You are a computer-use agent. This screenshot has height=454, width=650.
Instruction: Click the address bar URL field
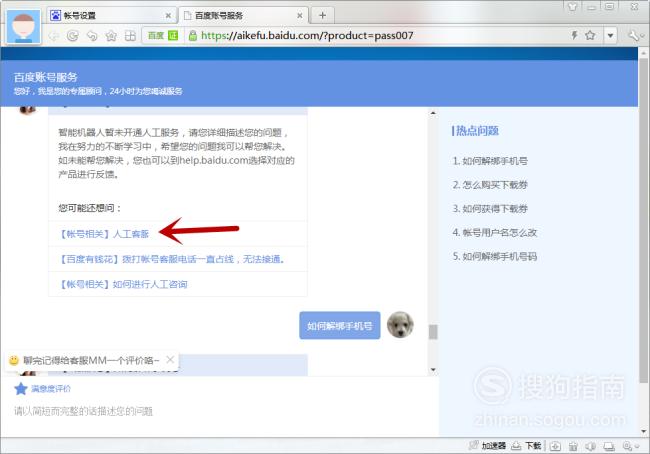[x=307, y=36]
